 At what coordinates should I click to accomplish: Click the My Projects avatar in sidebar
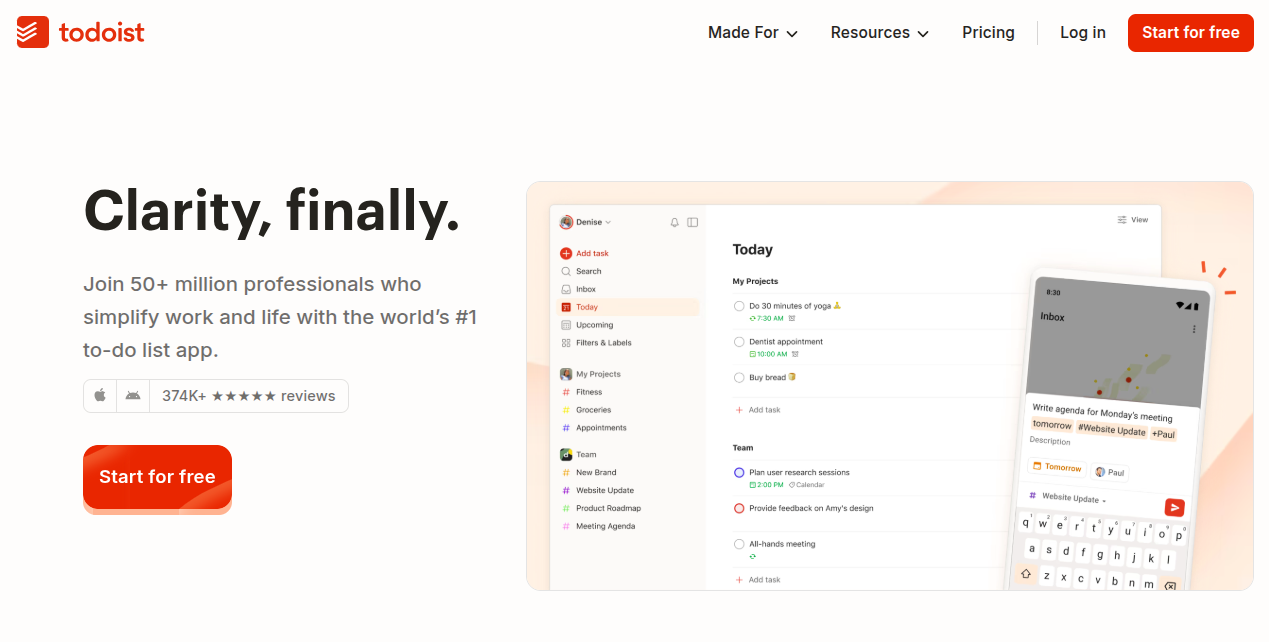click(566, 374)
